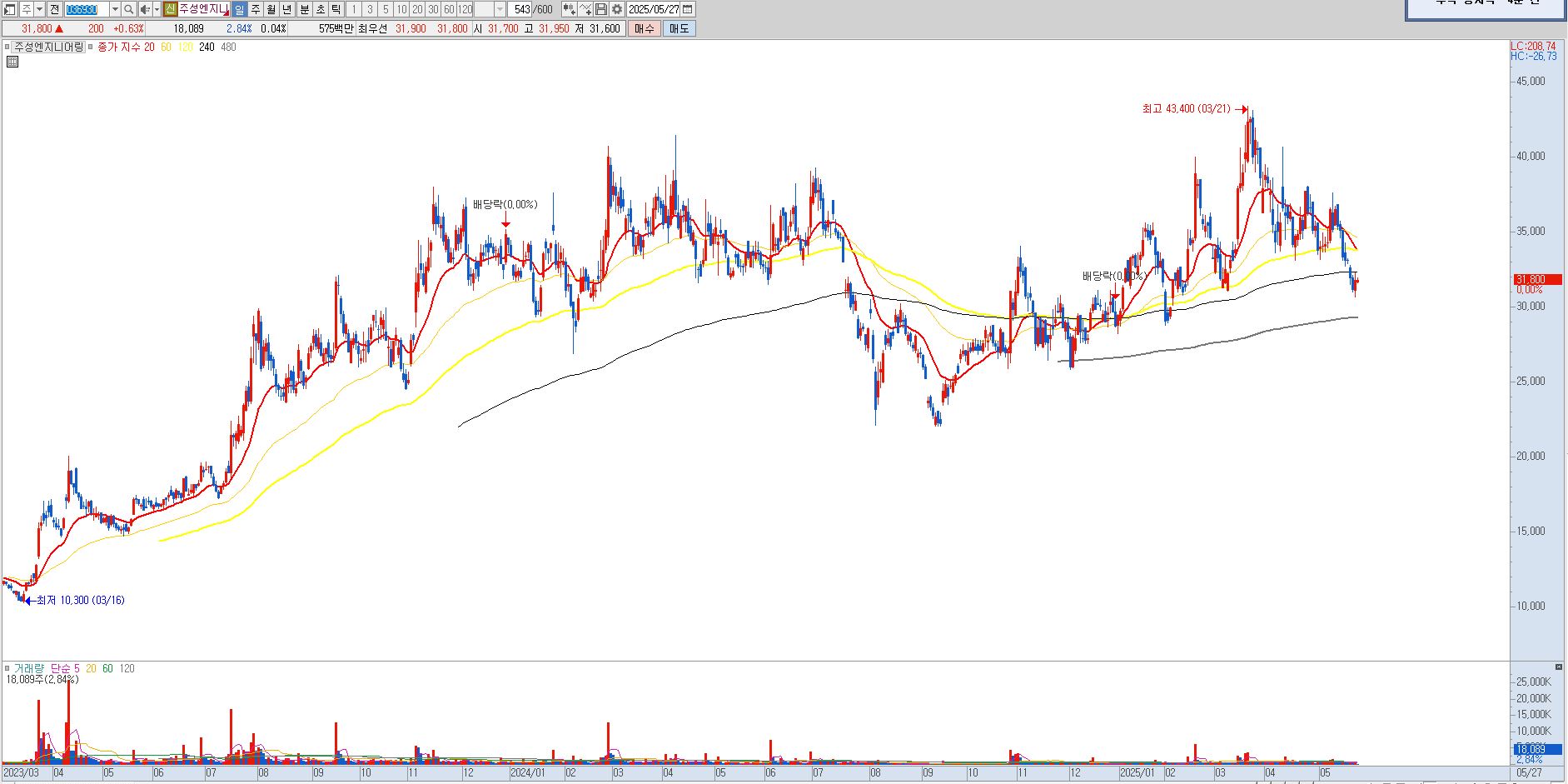Click the 주성엔지니어링 chart legend label
The width and height of the screenshot is (1568, 784).
click(49, 47)
